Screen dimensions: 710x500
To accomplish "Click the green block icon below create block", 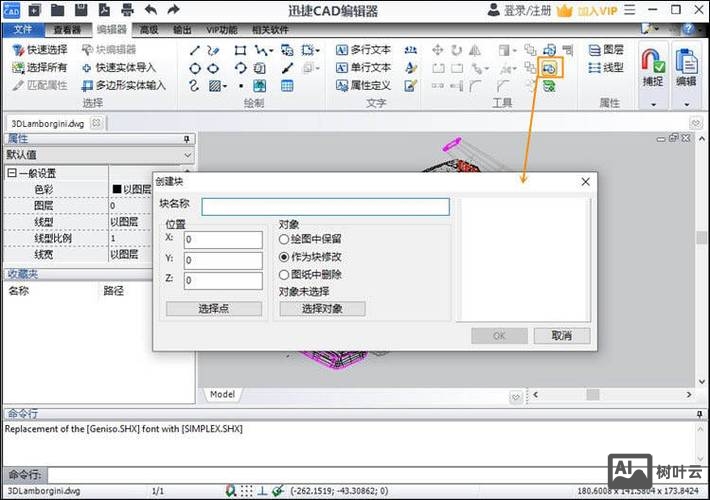I will click(x=549, y=86).
